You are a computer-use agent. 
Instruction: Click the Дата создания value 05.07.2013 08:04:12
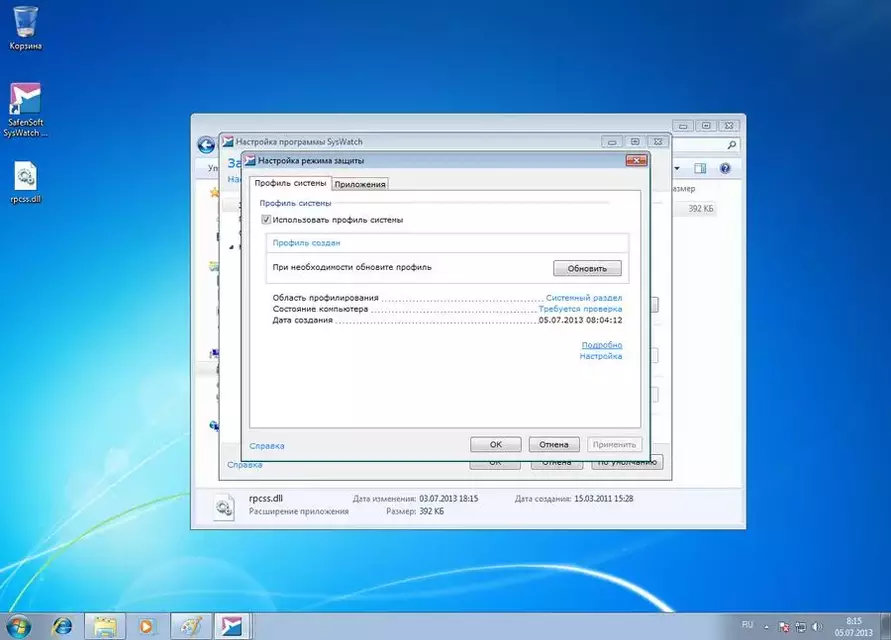(x=580, y=320)
